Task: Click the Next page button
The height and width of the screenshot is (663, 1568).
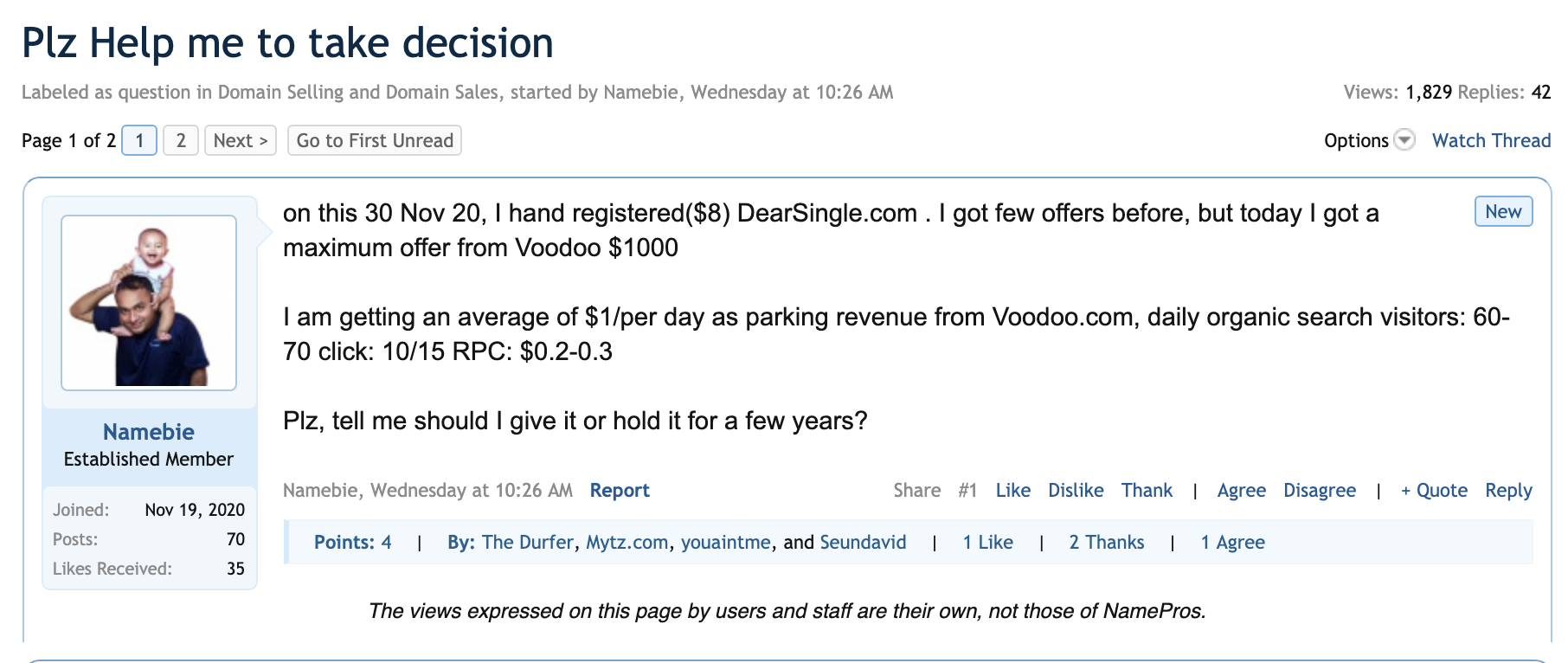Action: 241,140
